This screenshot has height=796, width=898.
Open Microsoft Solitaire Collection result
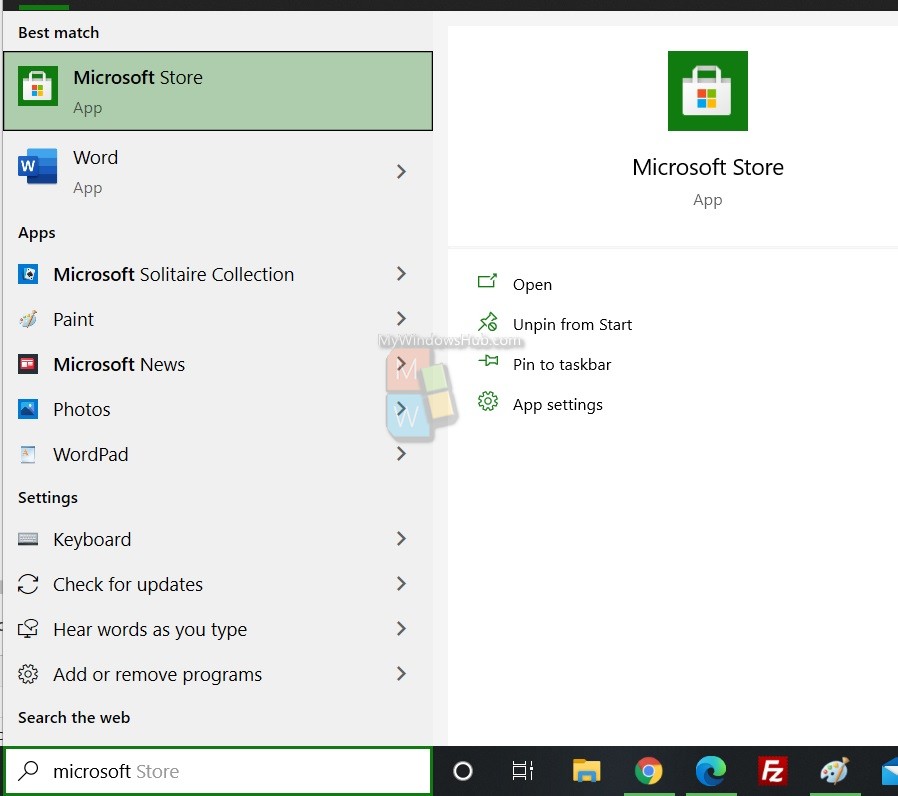(218, 274)
